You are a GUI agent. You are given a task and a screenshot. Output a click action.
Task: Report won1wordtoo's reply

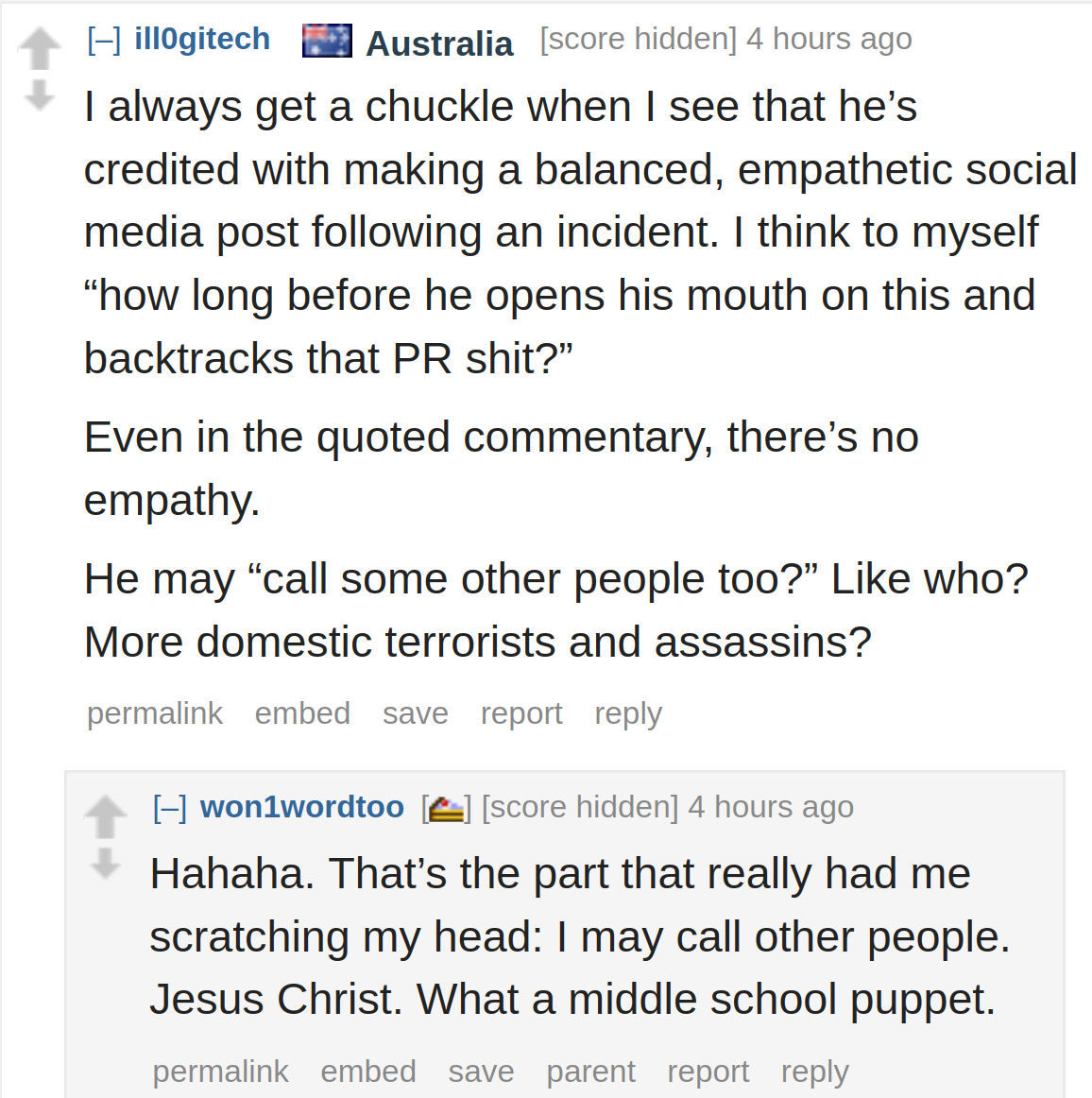pyautogui.click(x=708, y=1072)
